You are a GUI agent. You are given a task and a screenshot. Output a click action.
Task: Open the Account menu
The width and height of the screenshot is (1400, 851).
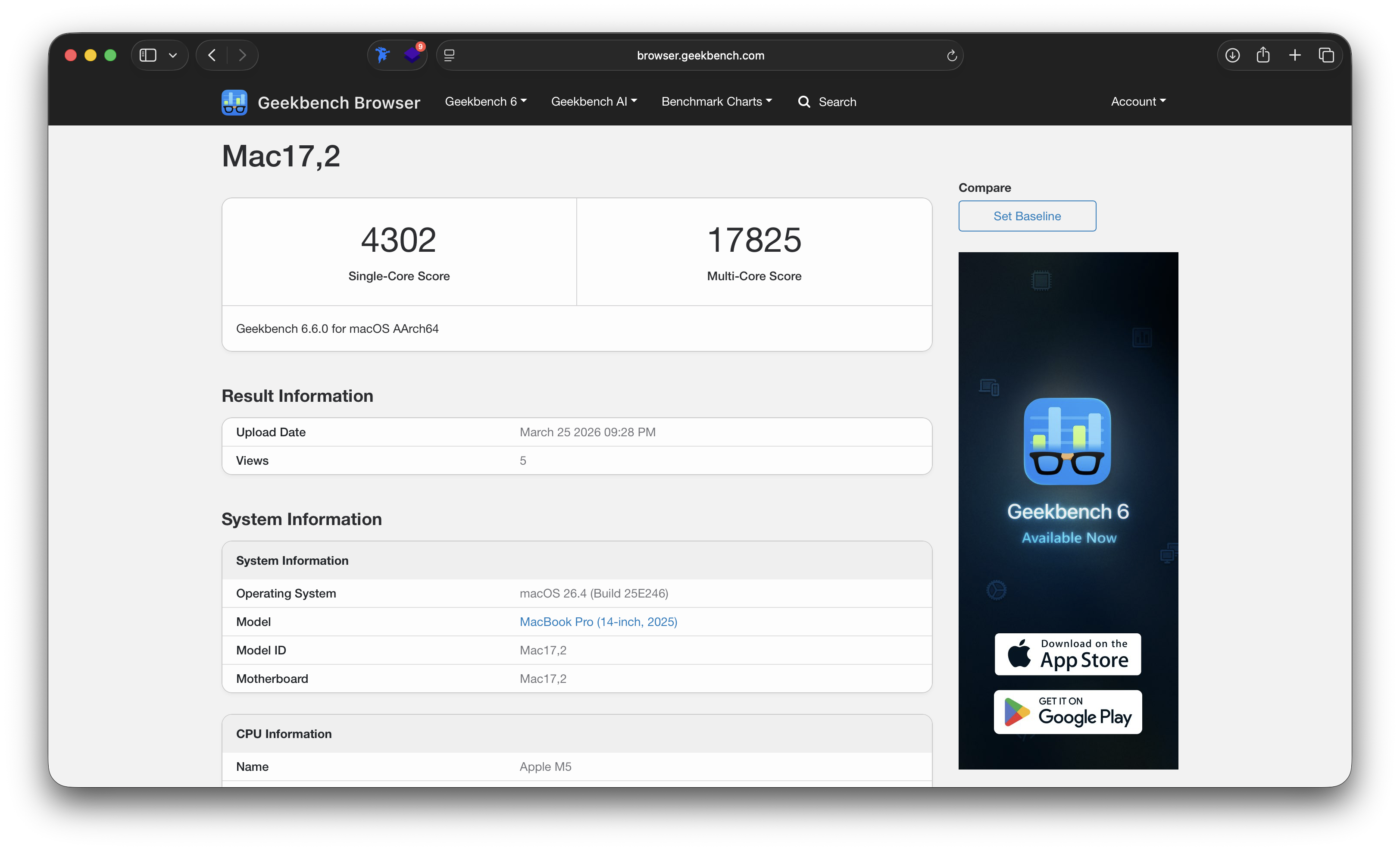pos(1138,102)
